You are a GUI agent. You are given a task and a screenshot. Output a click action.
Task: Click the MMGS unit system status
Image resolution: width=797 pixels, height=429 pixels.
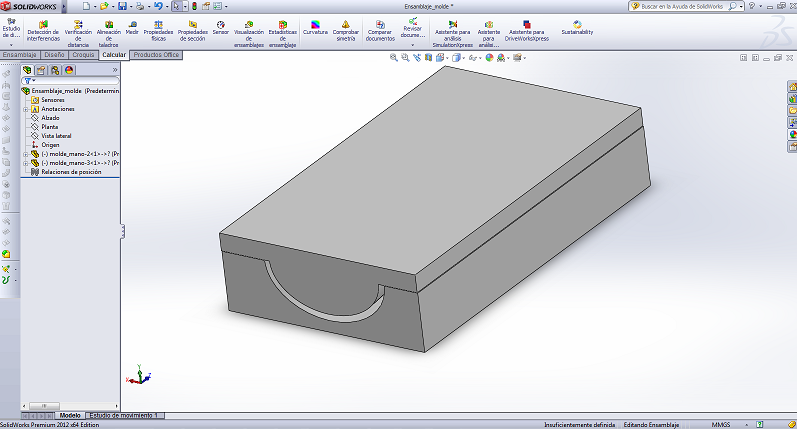[x=721, y=424]
